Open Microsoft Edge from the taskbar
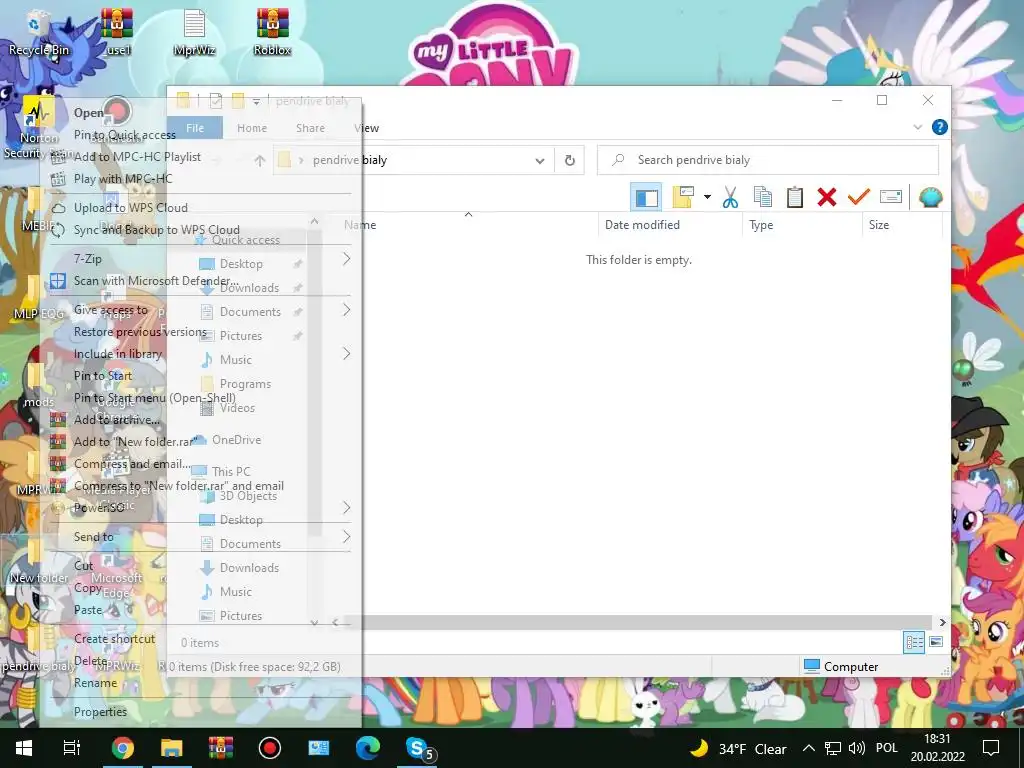1024x768 pixels. tap(367, 748)
